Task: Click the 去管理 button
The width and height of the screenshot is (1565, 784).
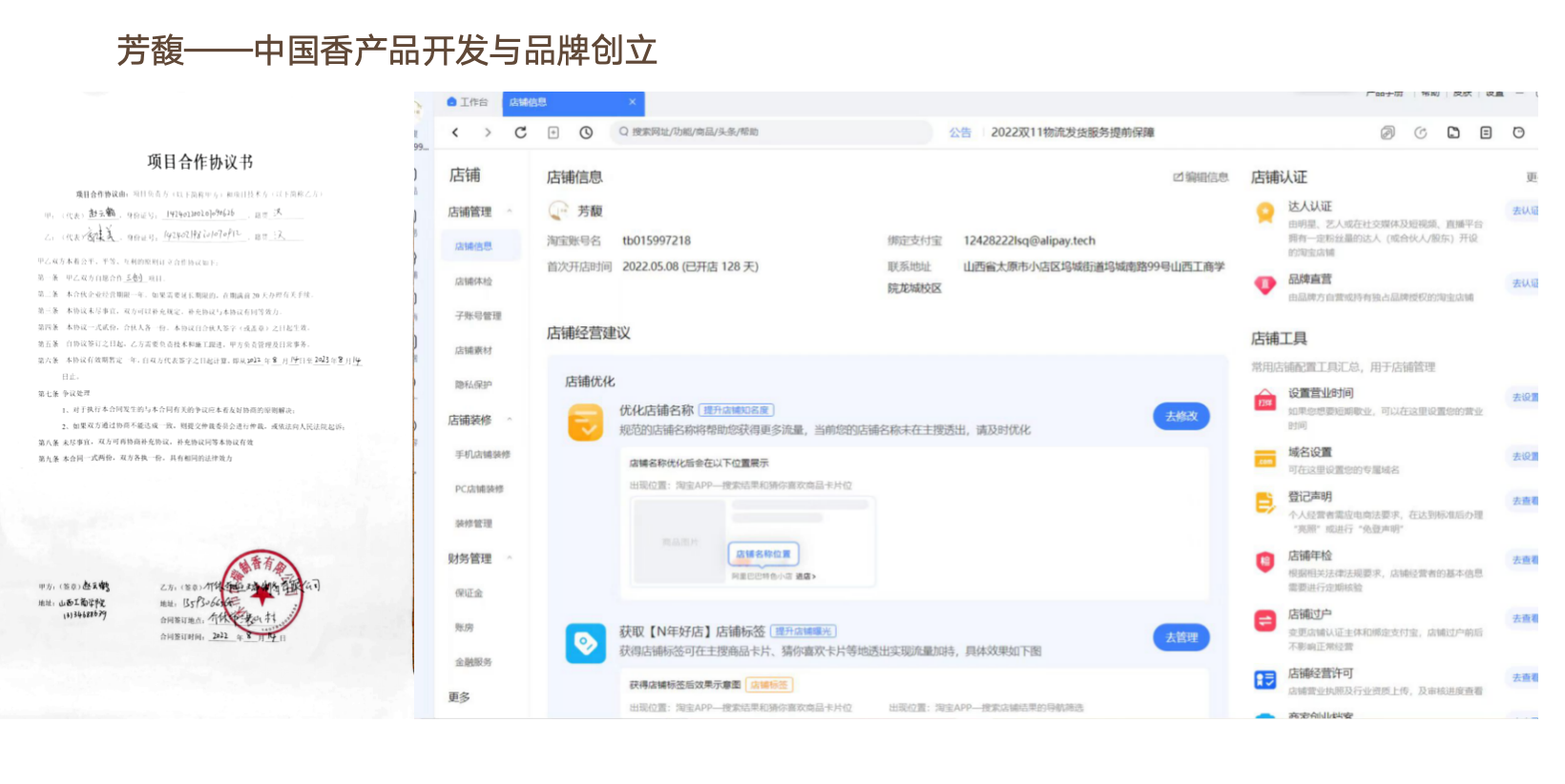Action: pyautogui.click(x=1181, y=637)
